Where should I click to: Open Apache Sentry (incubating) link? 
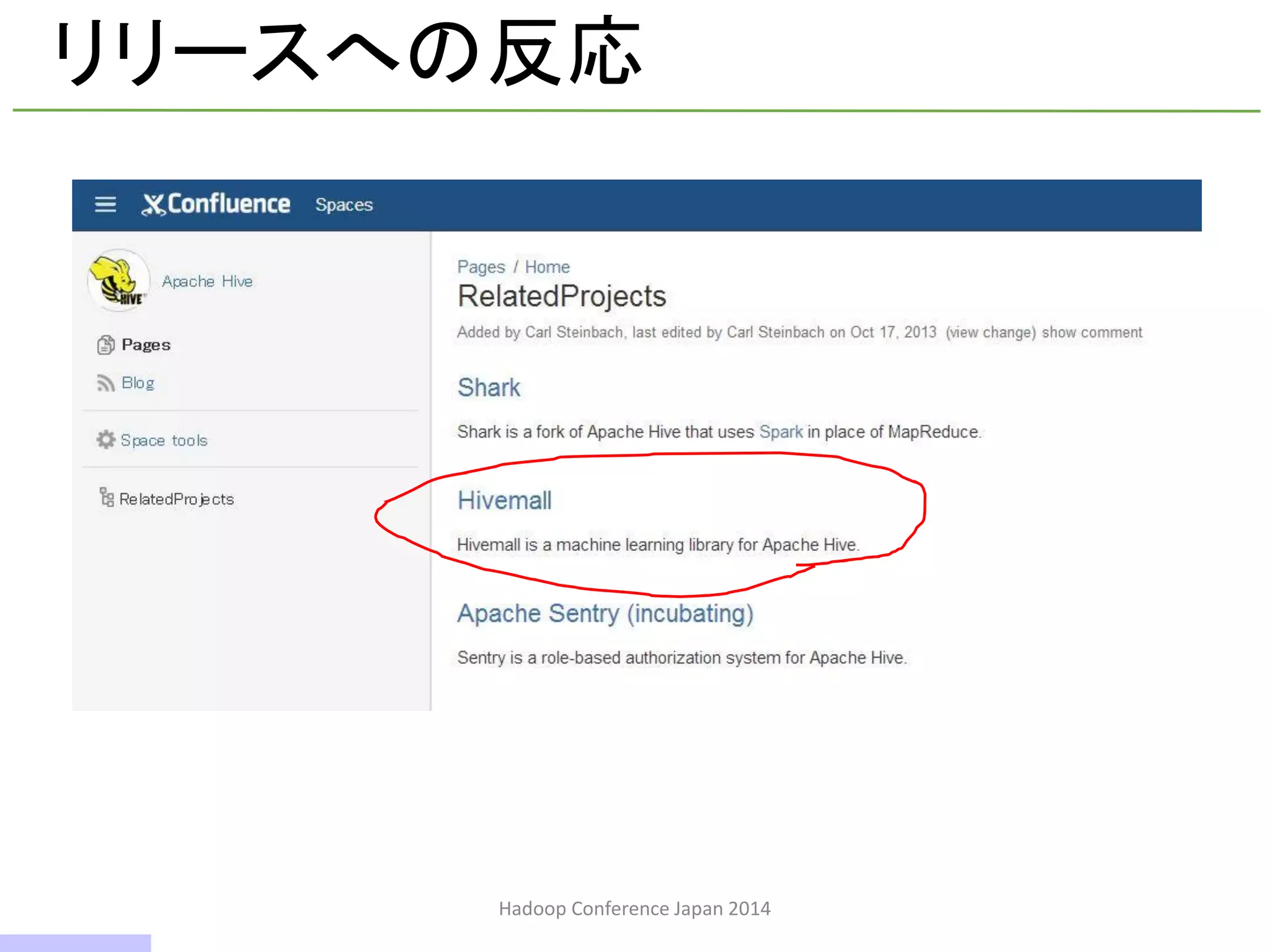click(605, 614)
